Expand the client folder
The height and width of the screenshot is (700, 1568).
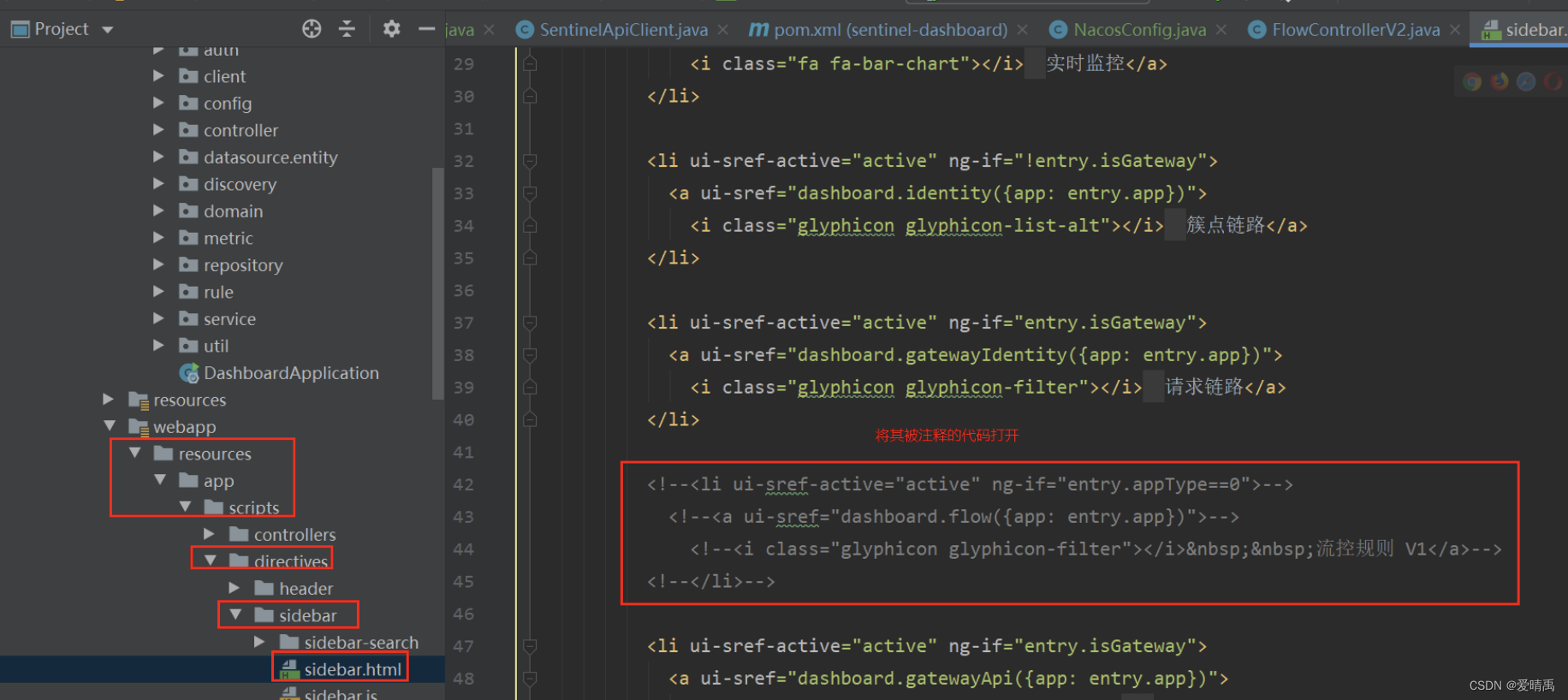(158, 76)
